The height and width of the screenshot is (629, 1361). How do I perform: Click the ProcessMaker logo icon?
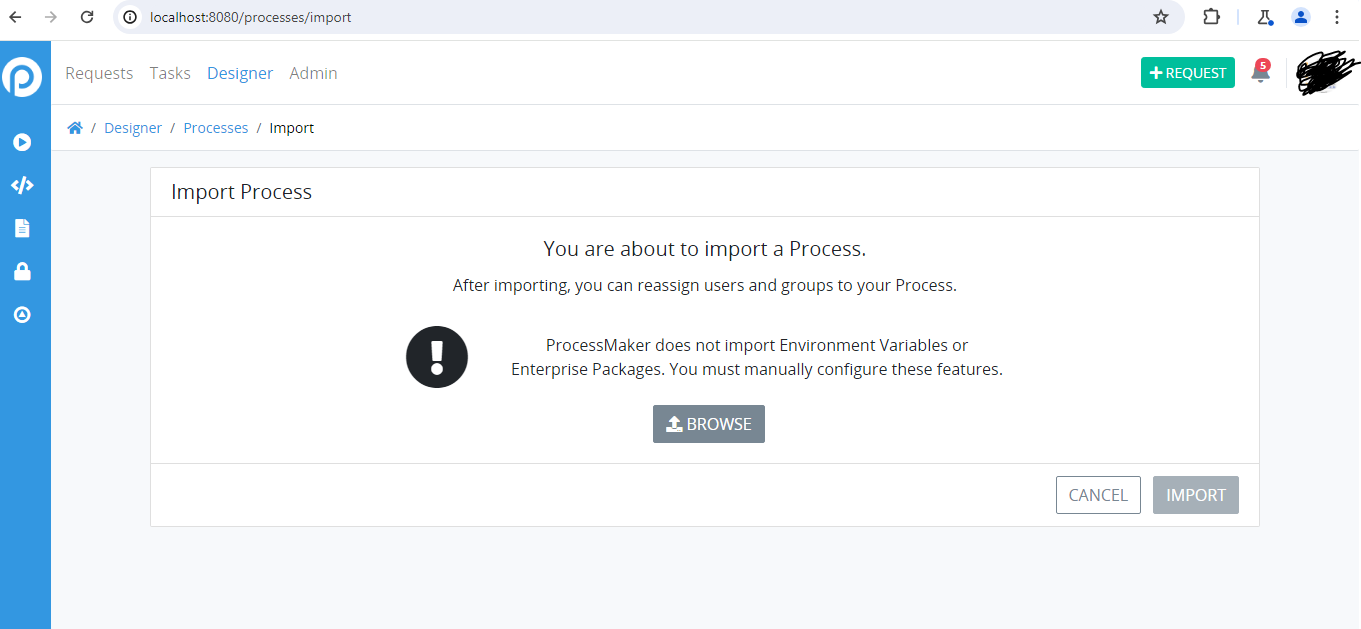click(x=22, y=77)
